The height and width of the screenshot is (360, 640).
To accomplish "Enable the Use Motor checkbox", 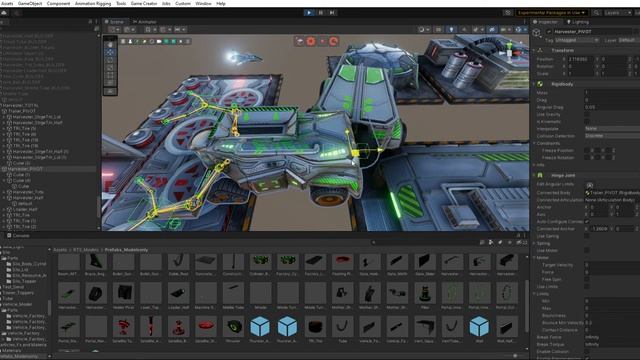I will [587, 251].
